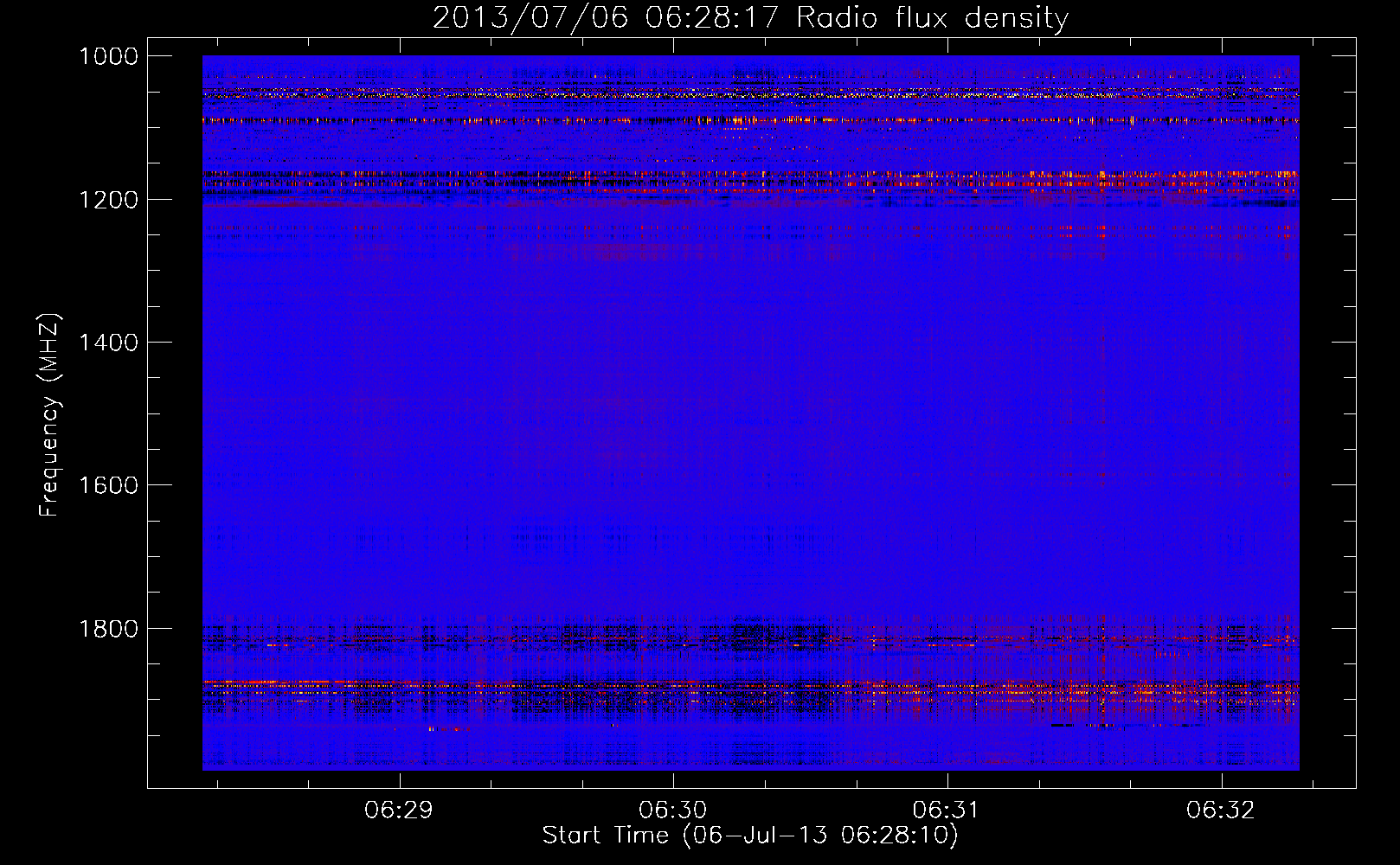
Task: Click the 1800 frequency tick label
Action: pos(108,629)
